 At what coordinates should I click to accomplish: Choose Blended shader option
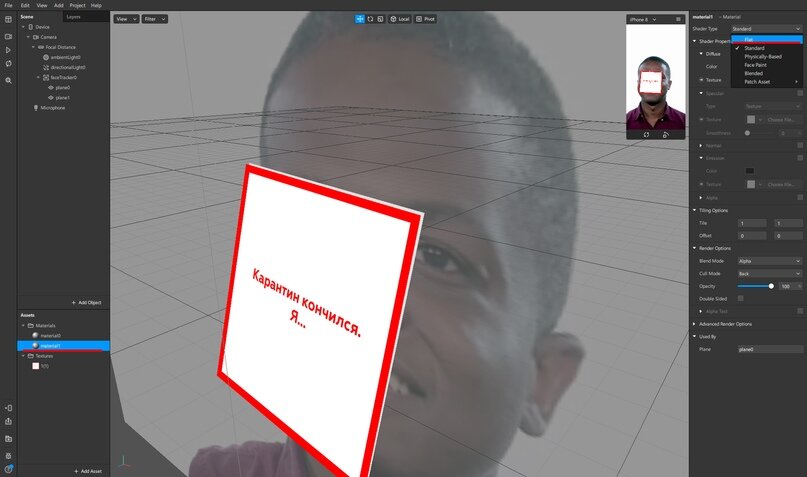(767, 73)
